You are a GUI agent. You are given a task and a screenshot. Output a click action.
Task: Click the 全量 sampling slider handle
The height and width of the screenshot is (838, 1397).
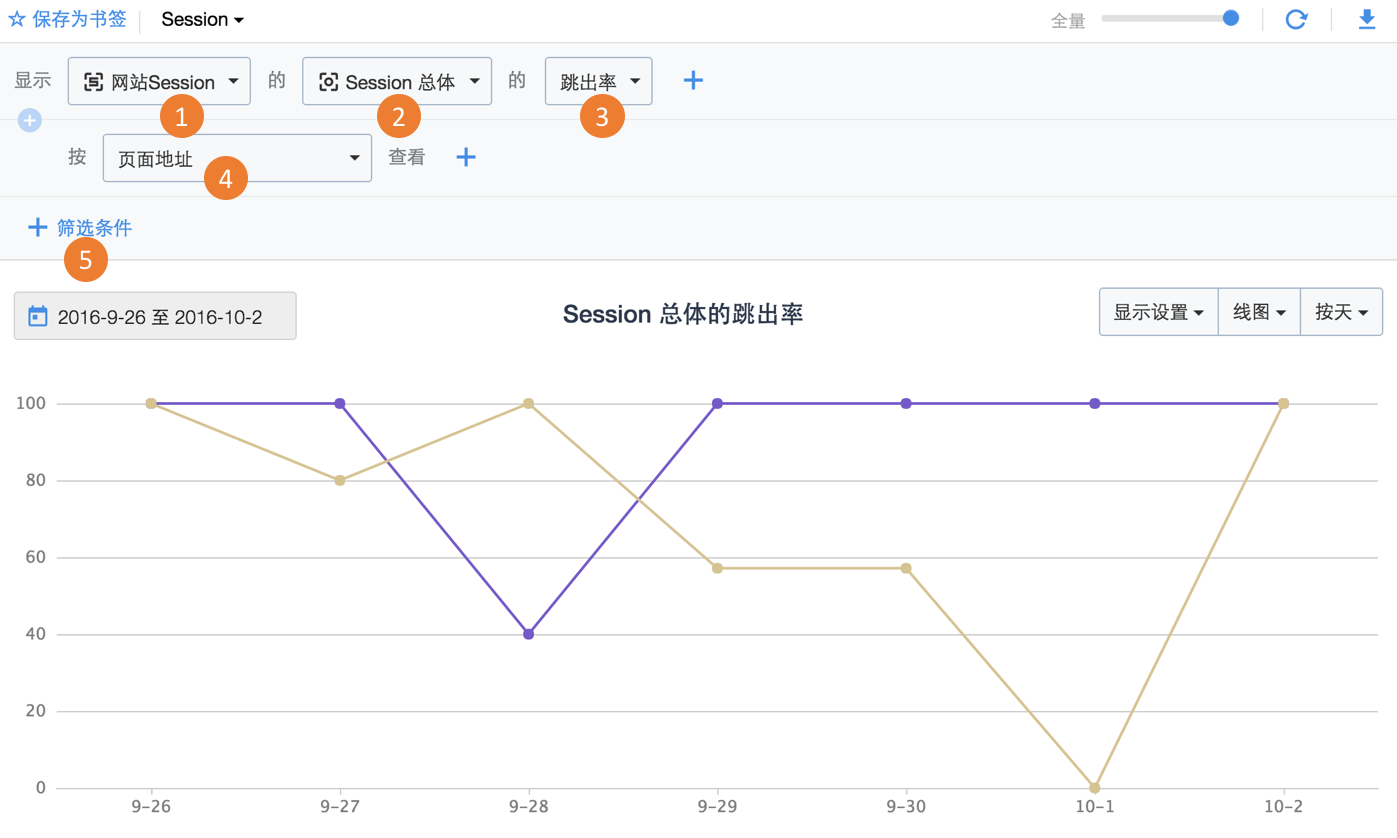[x=1231, y=18]
